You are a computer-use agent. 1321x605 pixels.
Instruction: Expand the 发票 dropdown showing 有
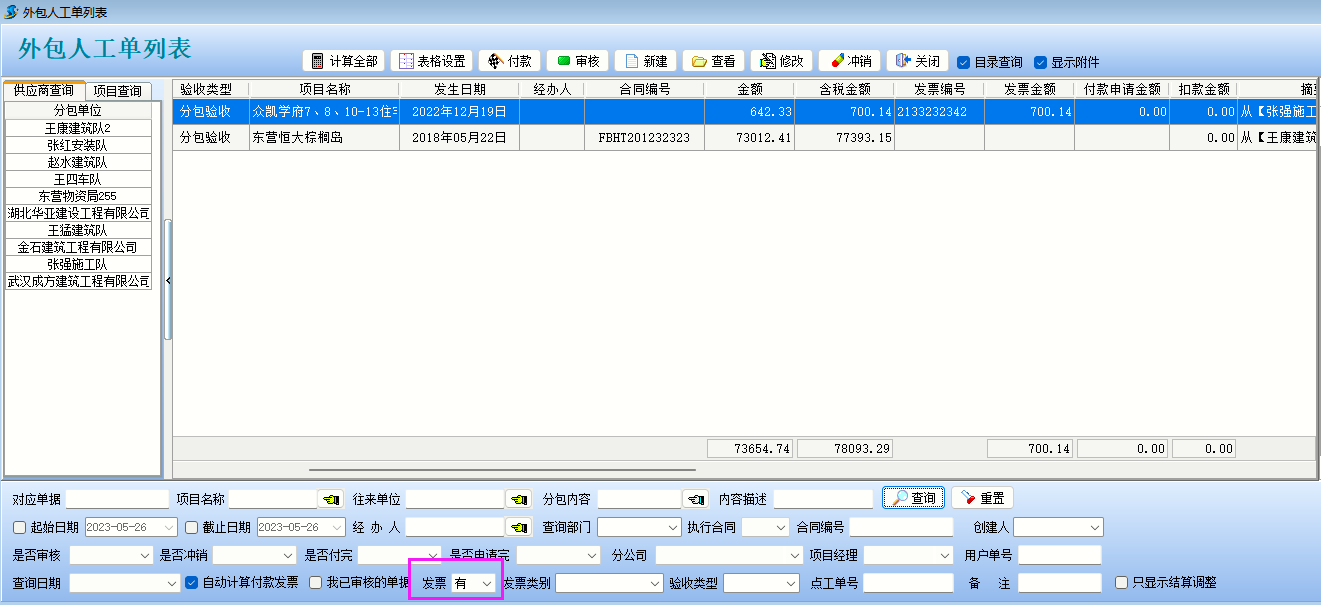pos(487,583)
